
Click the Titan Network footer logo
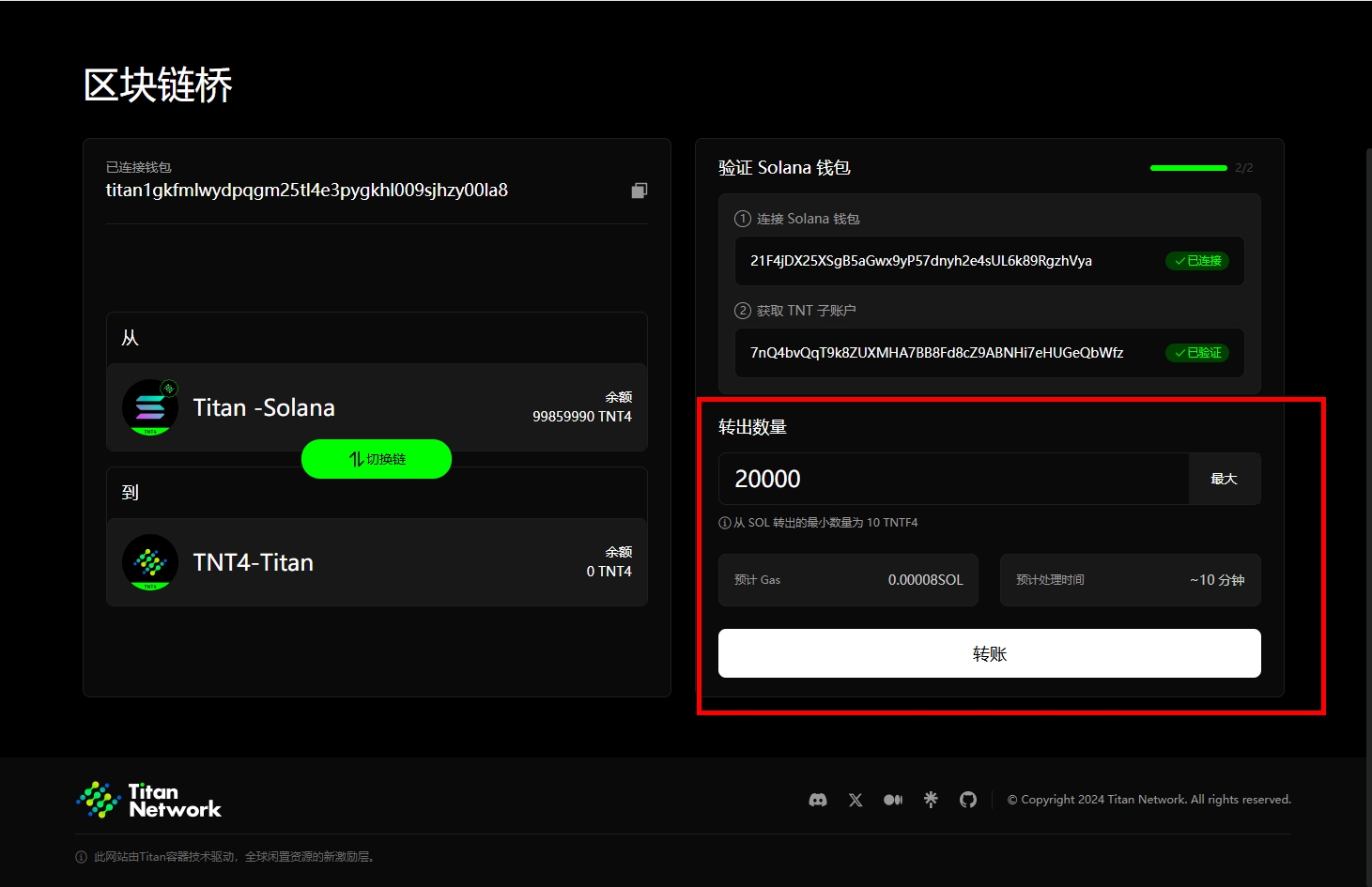[149, 800]
